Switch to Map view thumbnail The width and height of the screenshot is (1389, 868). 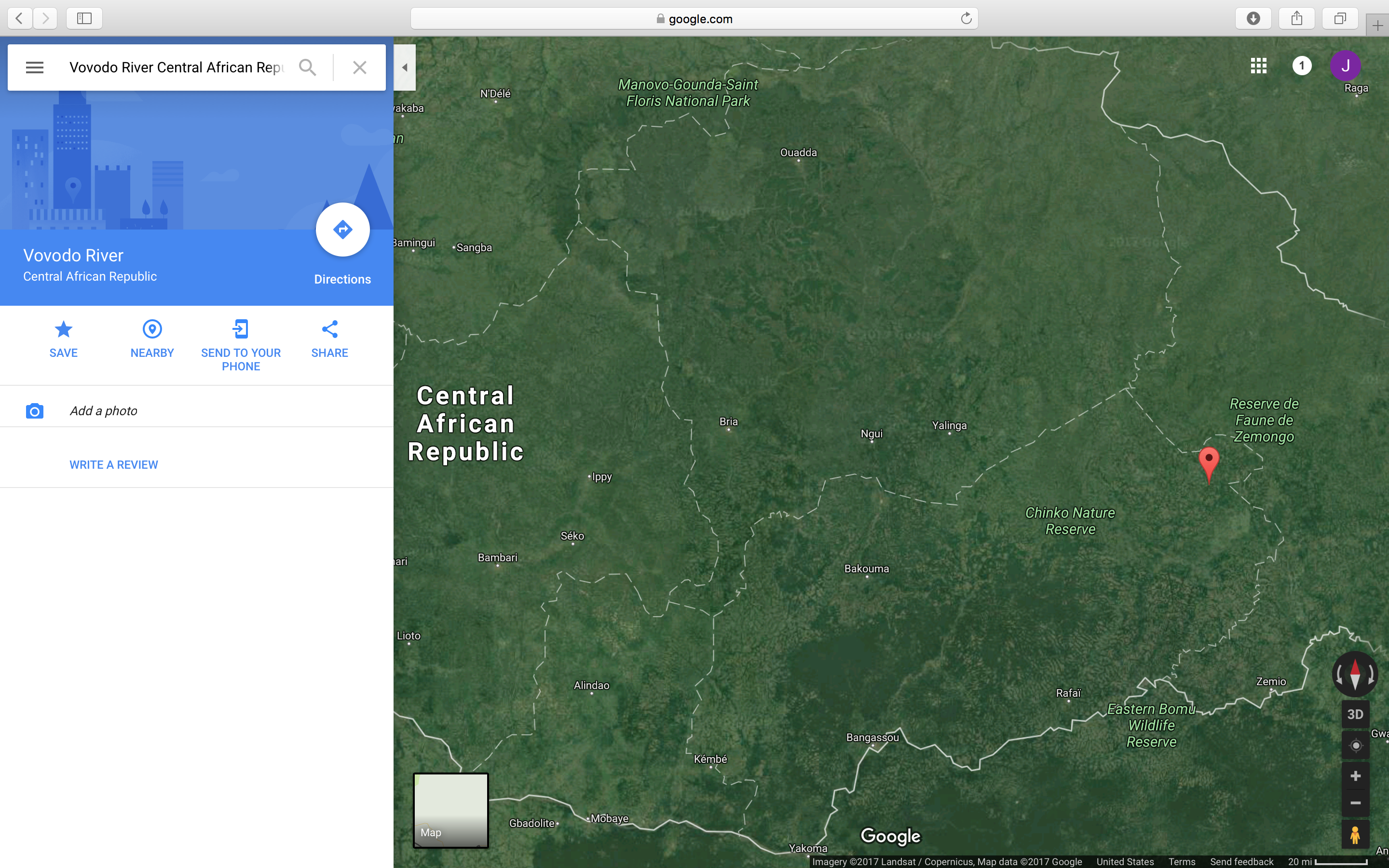coord(450,810)
